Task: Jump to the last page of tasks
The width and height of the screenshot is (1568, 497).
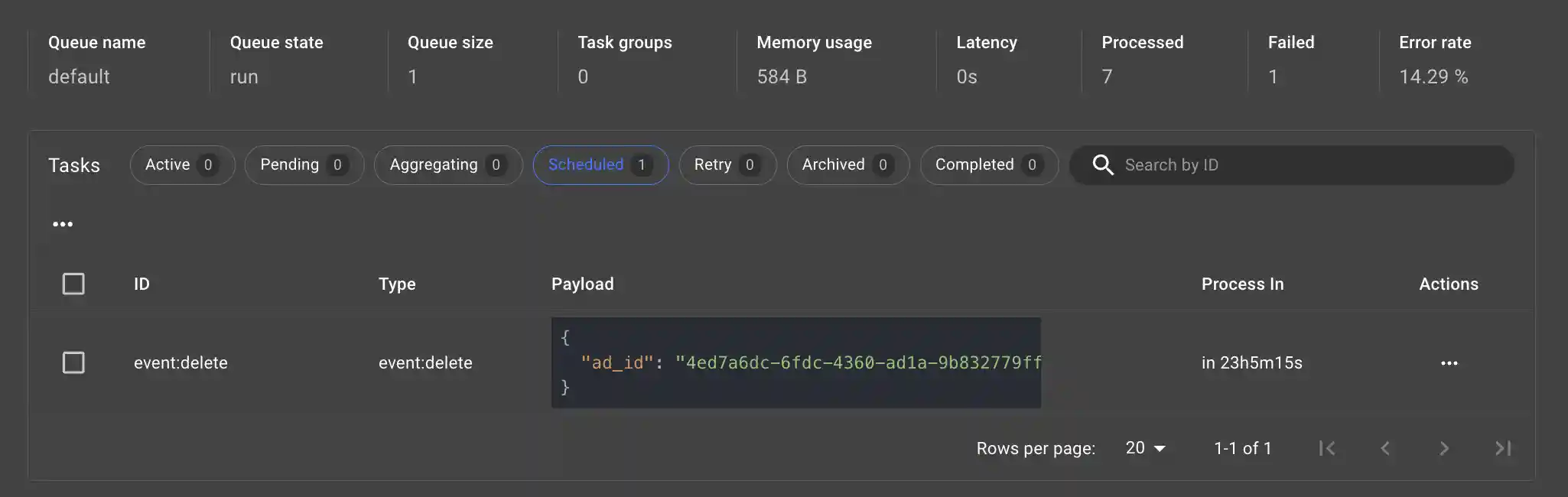Action: coord(1502,448)
